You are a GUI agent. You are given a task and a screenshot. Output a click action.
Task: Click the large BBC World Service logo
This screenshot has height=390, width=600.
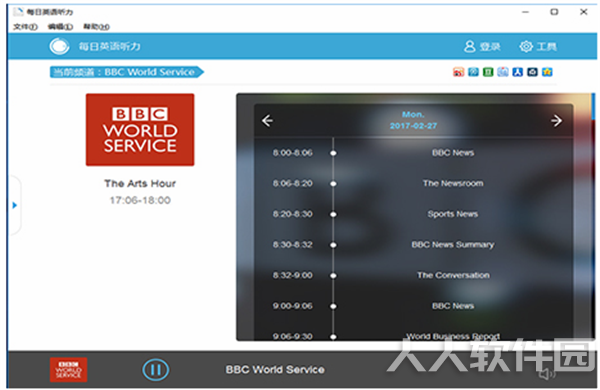click(140, 130)
